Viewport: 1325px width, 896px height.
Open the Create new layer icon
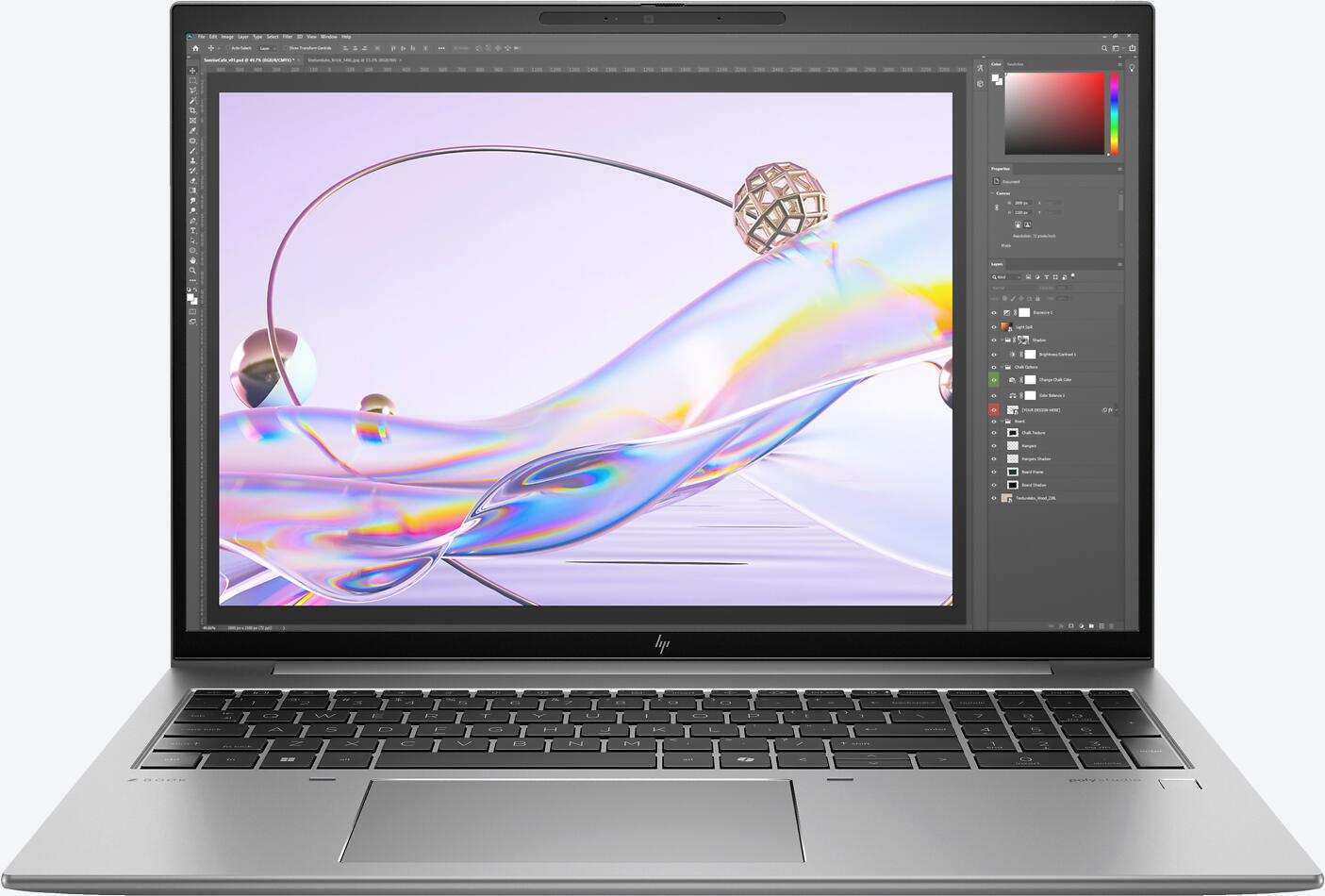point(1101,626)
